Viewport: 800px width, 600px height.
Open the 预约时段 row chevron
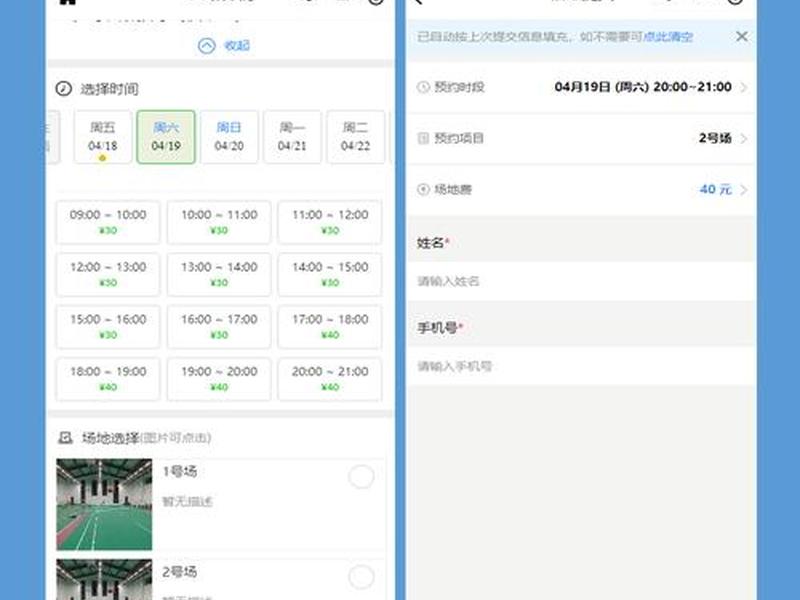744,87
